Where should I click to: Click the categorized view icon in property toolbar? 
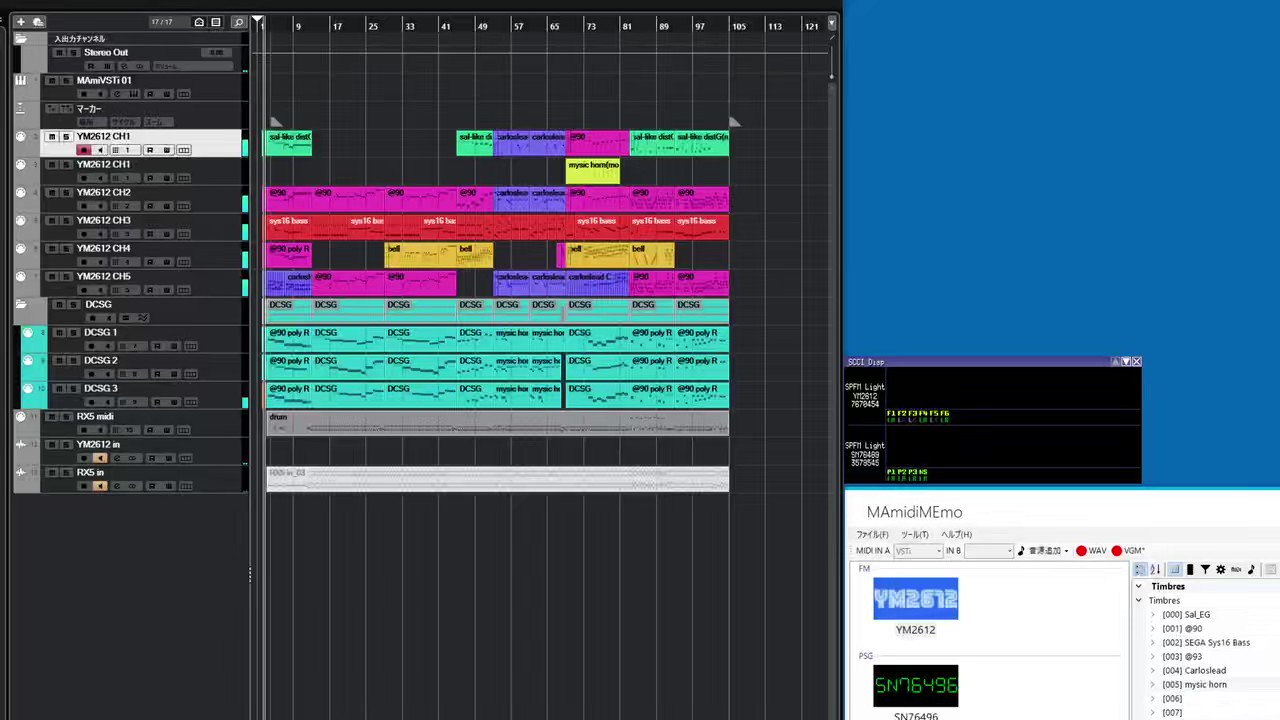click(x=1140, y=569)
